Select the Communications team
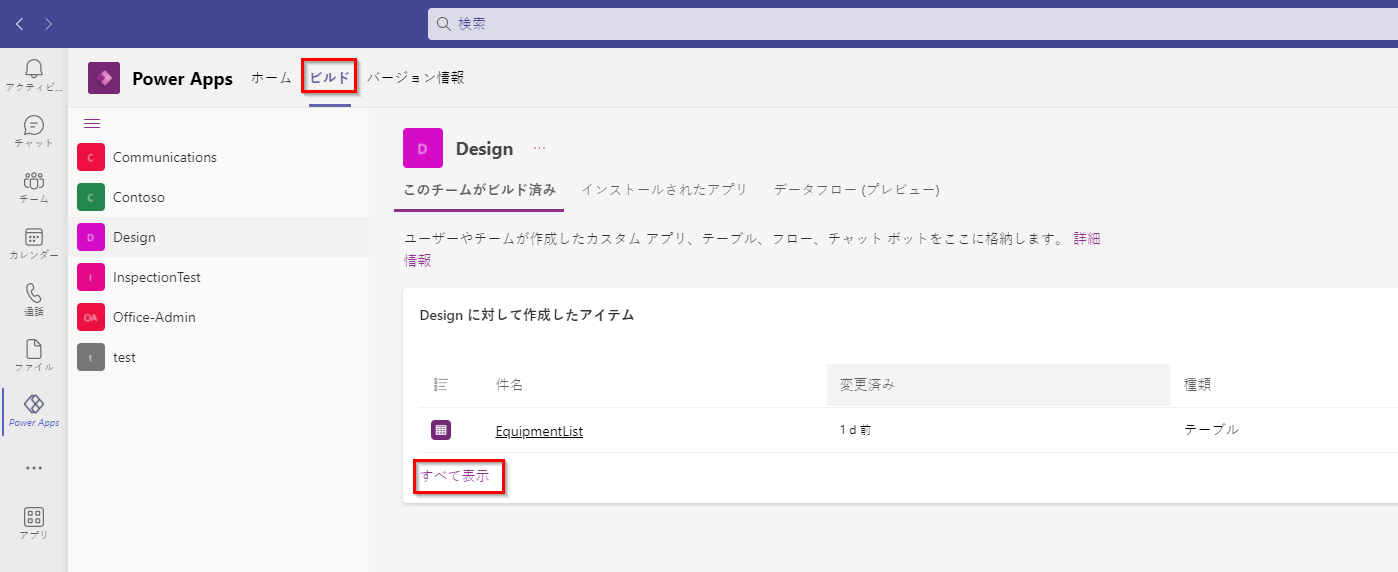 coord(219,157)
